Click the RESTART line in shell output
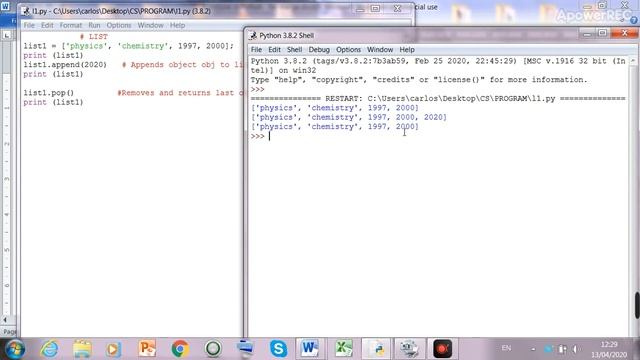The image size is (640, 360). (x=438, y=99)
